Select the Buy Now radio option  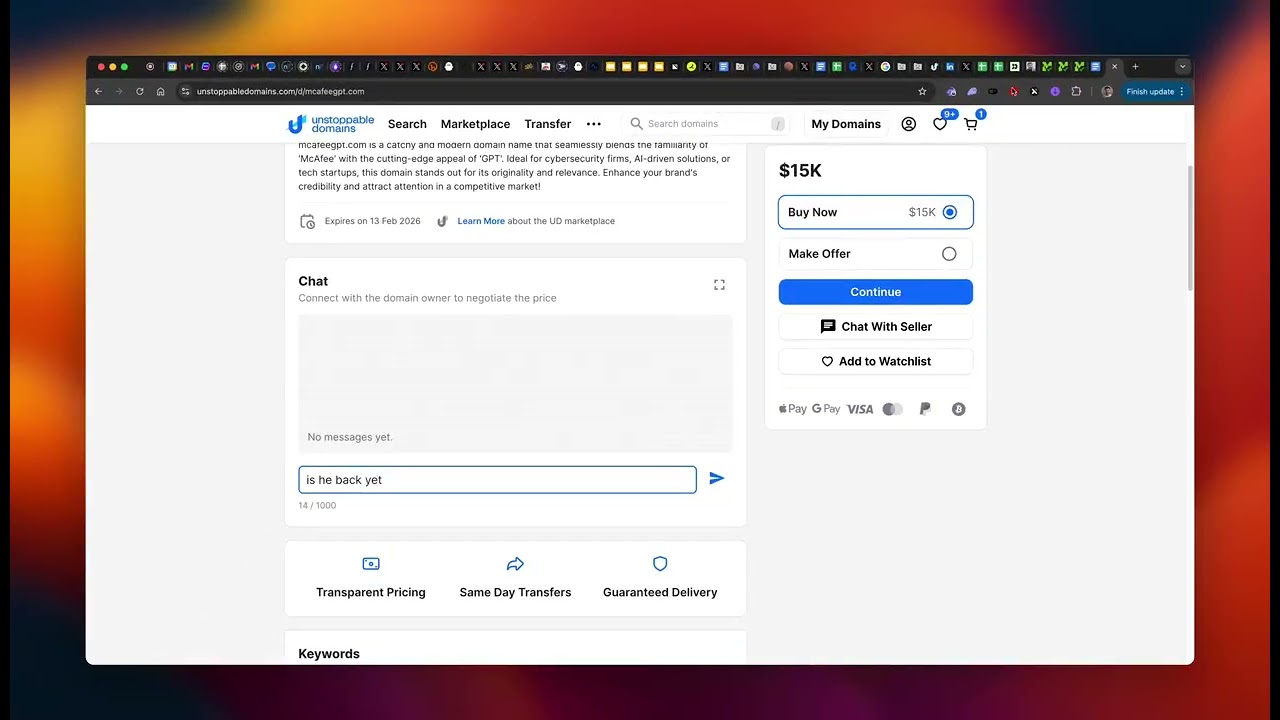[x=949, y=212]
